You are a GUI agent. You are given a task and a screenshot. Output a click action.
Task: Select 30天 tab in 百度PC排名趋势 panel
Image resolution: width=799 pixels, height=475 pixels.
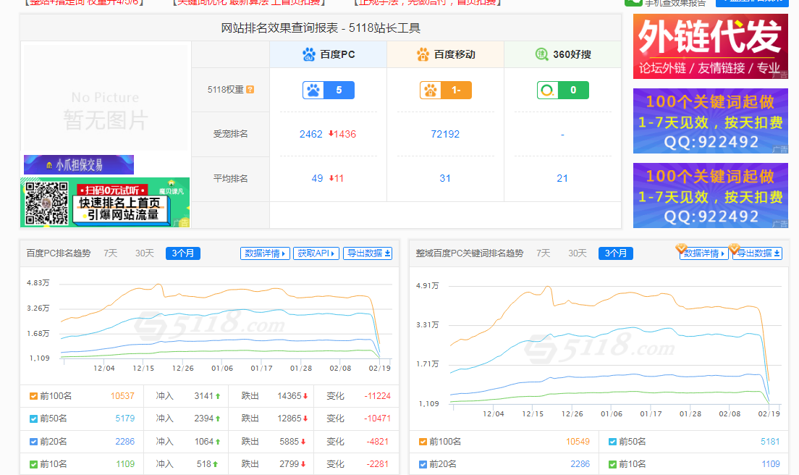click(144, 253)
